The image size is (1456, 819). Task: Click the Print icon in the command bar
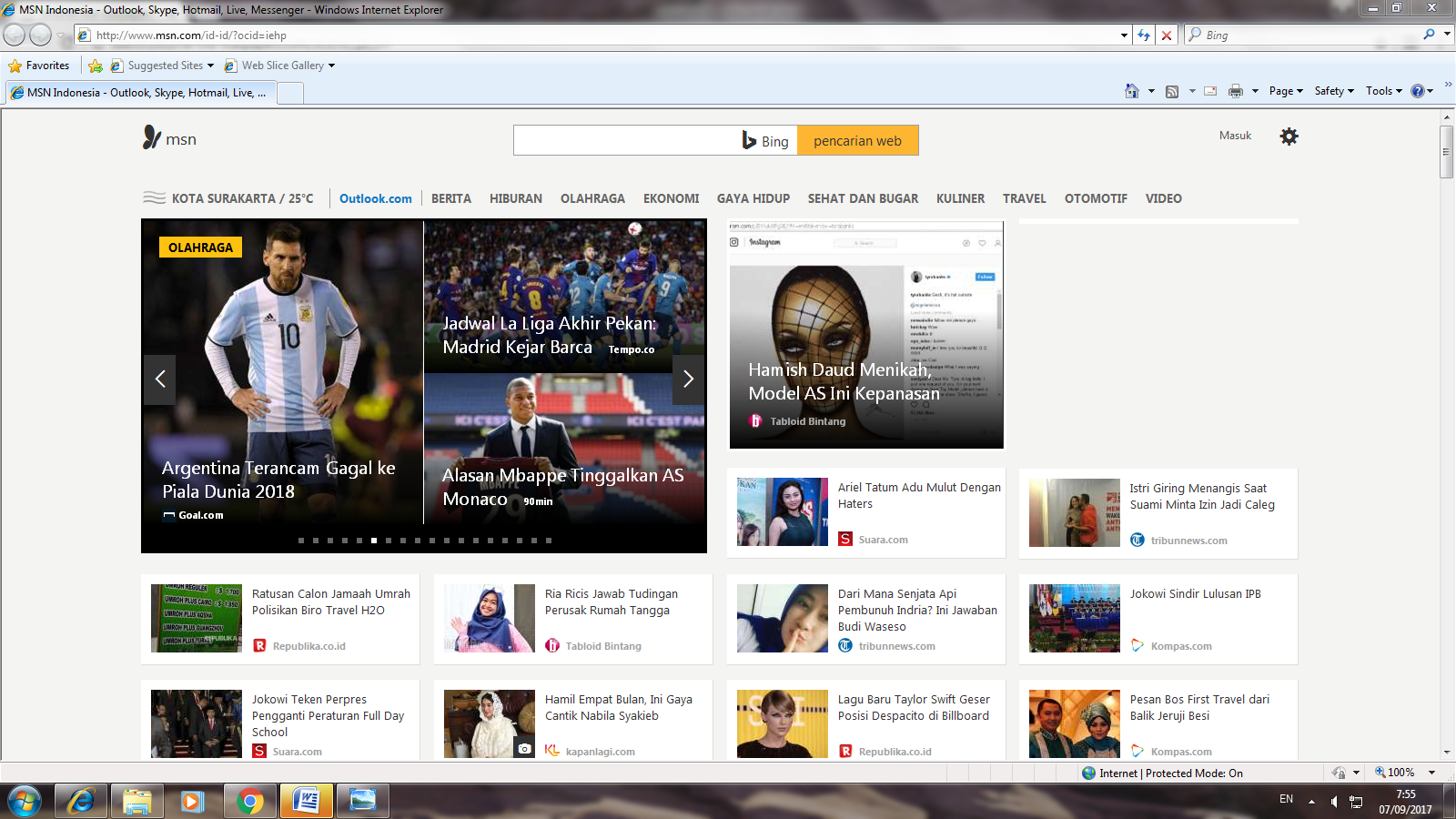tap(1235, 91)
